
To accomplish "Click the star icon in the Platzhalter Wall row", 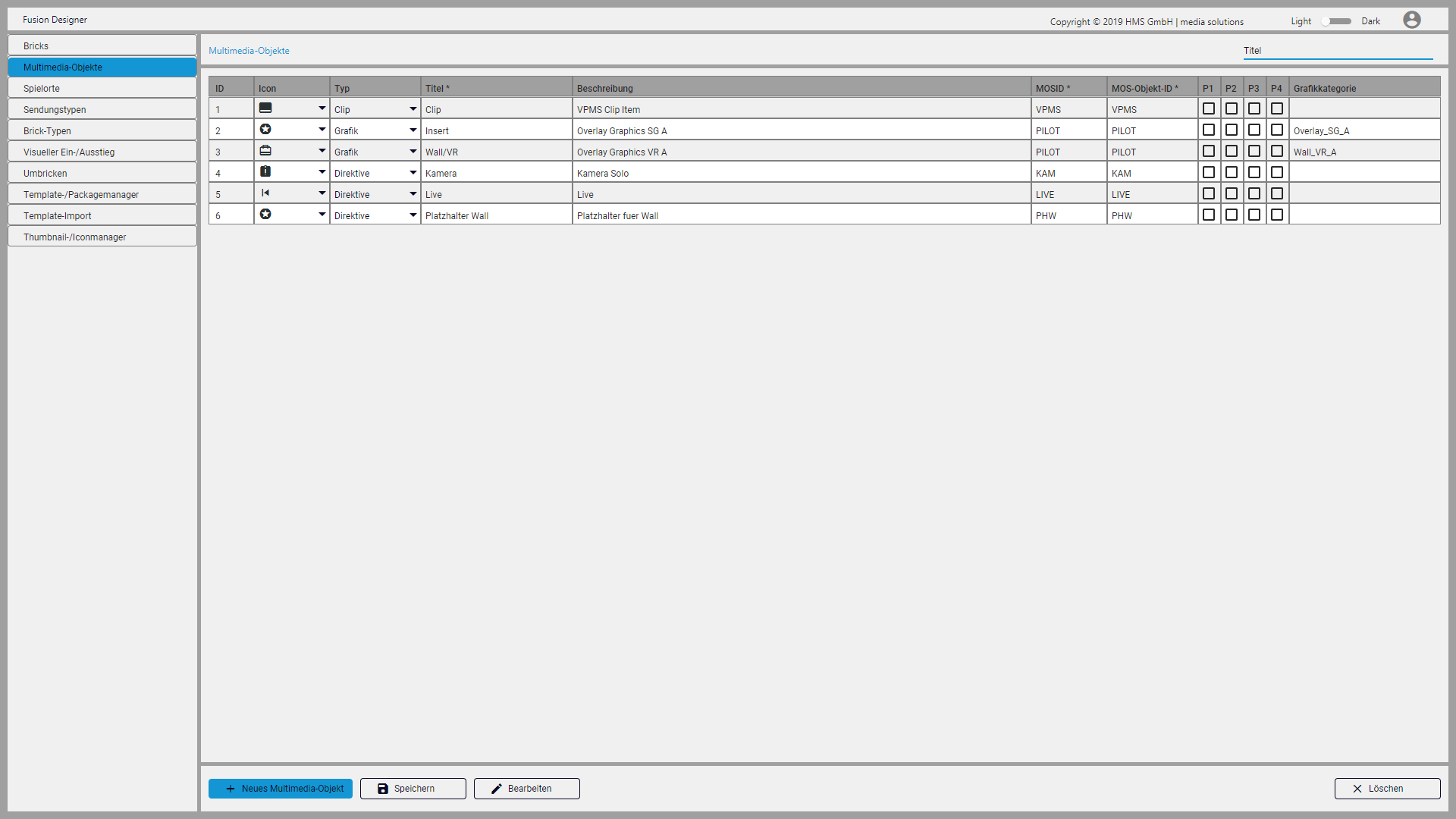I will 265,215.
